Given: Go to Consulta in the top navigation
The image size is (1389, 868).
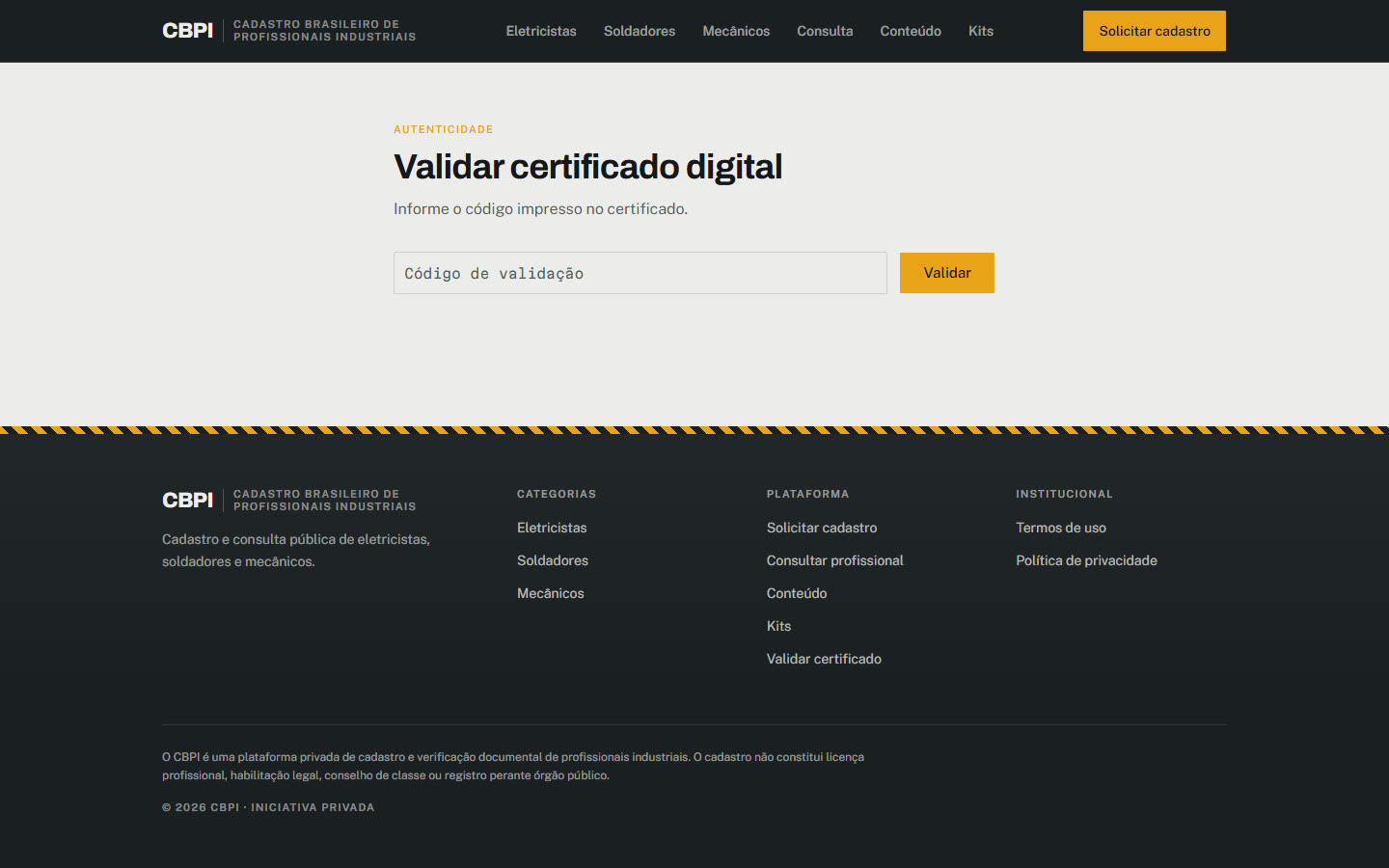Looking at the screenshot, I should click(825, 31).
